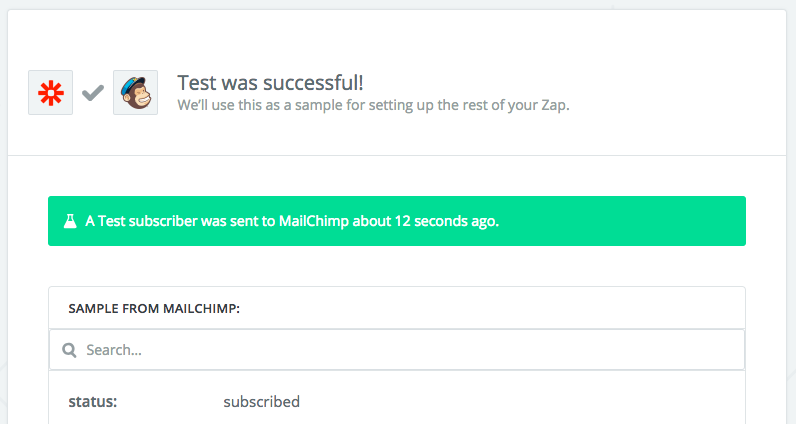Click the word 'Test' in main heading

197,83
